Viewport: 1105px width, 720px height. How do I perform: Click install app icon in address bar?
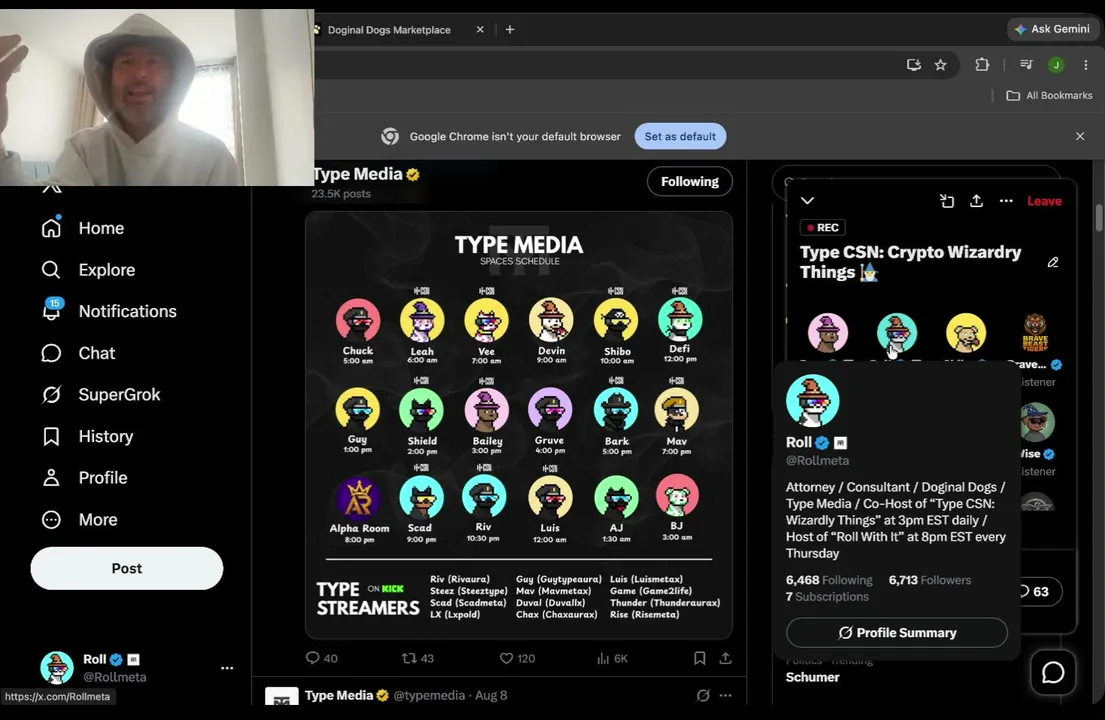tap(914, 65)
